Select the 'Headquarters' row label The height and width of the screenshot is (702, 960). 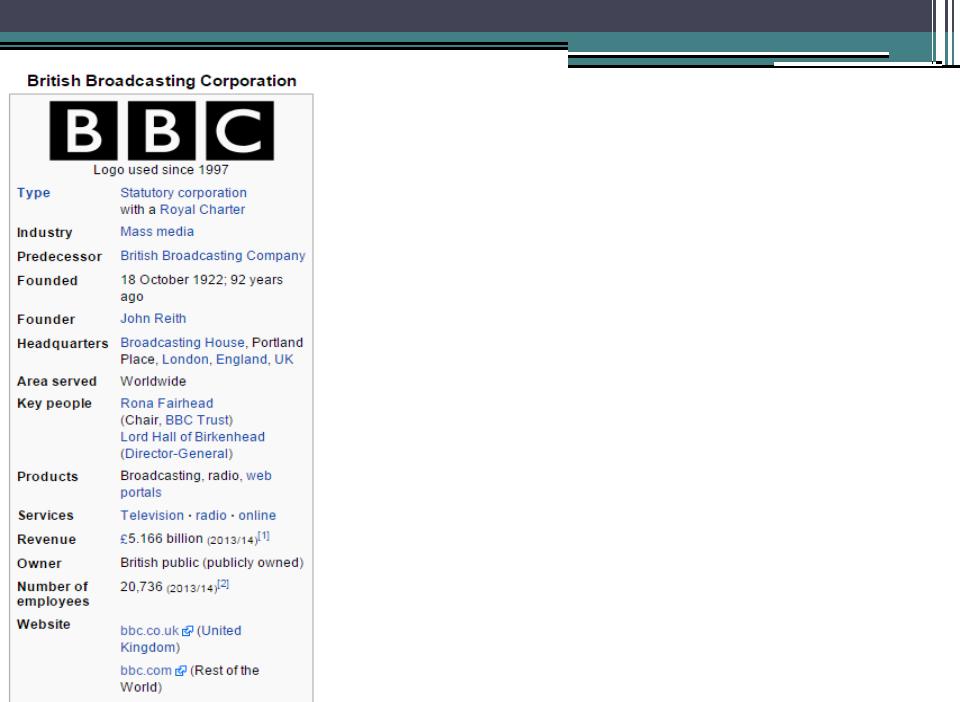(62, 344)
